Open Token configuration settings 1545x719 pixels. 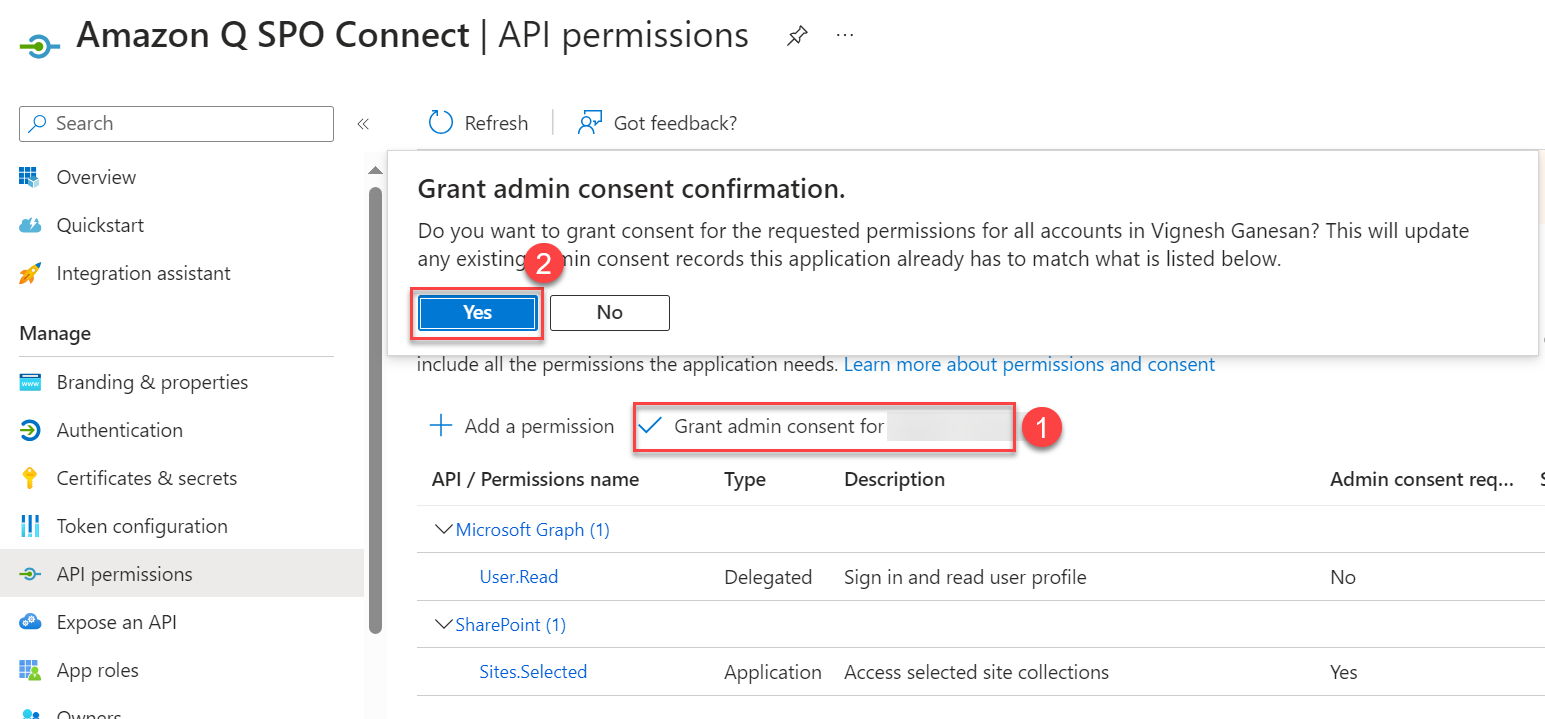(x=140, y=526)
